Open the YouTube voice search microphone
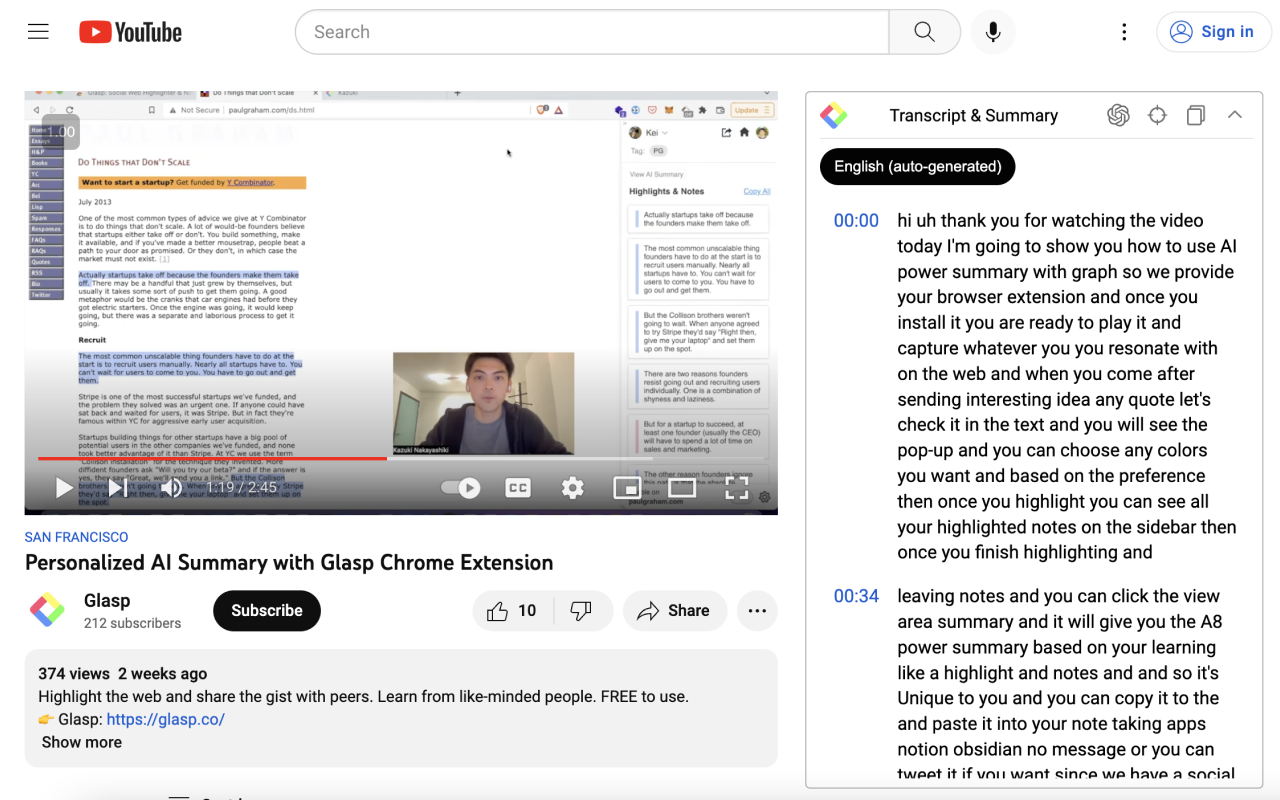This screenshot has height=800, width=1280. pyautogui.click(x=992, y=31)
